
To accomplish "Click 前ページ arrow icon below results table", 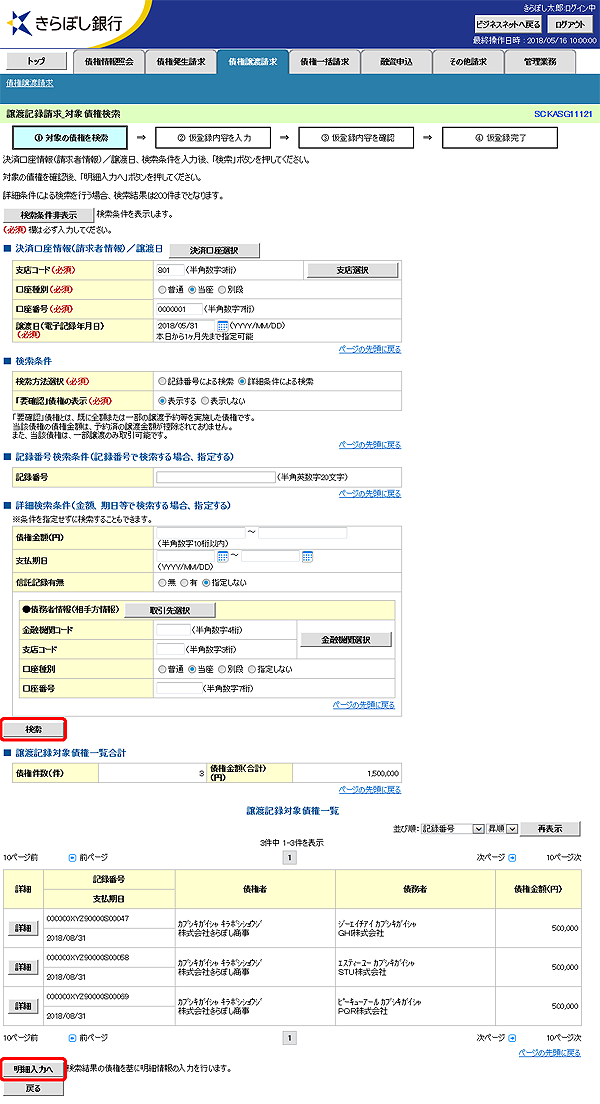I will point(72,1038).
